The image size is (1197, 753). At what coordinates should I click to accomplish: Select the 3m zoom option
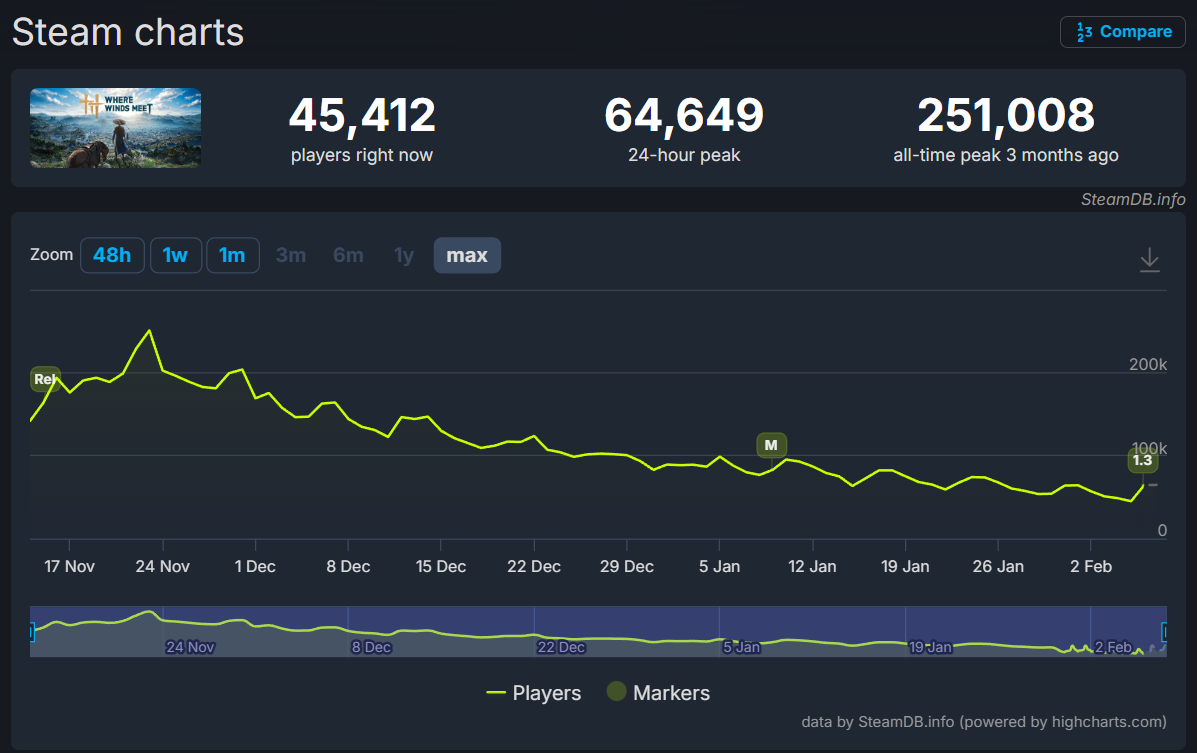tap(291, 255)
